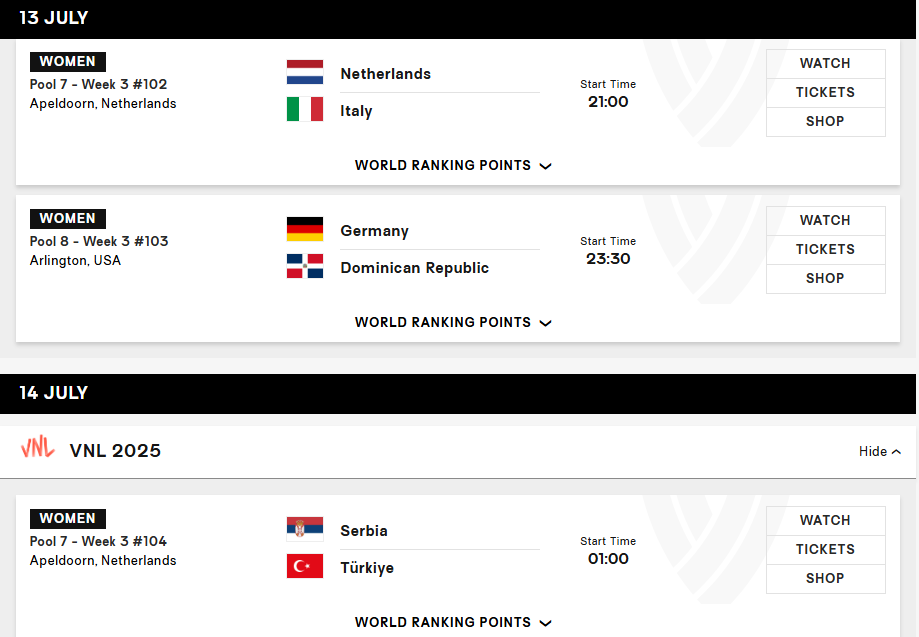Click the Netherlands flag icon
Screen dimensions: 919x637
(x=305, y=72)
